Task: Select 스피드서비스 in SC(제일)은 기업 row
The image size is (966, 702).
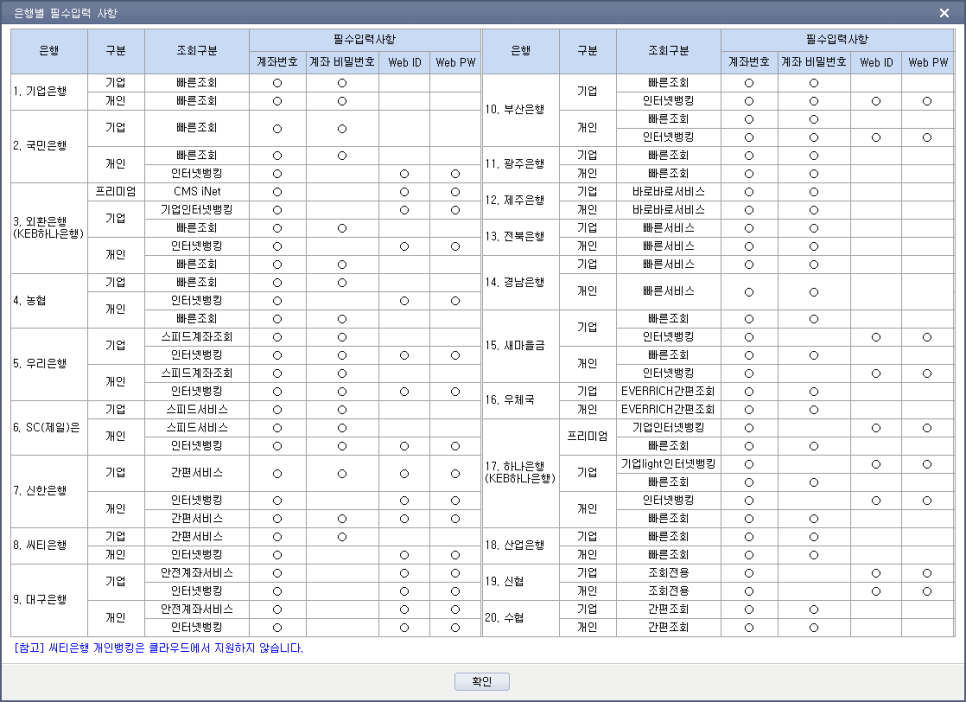Action: coord(197,409)
